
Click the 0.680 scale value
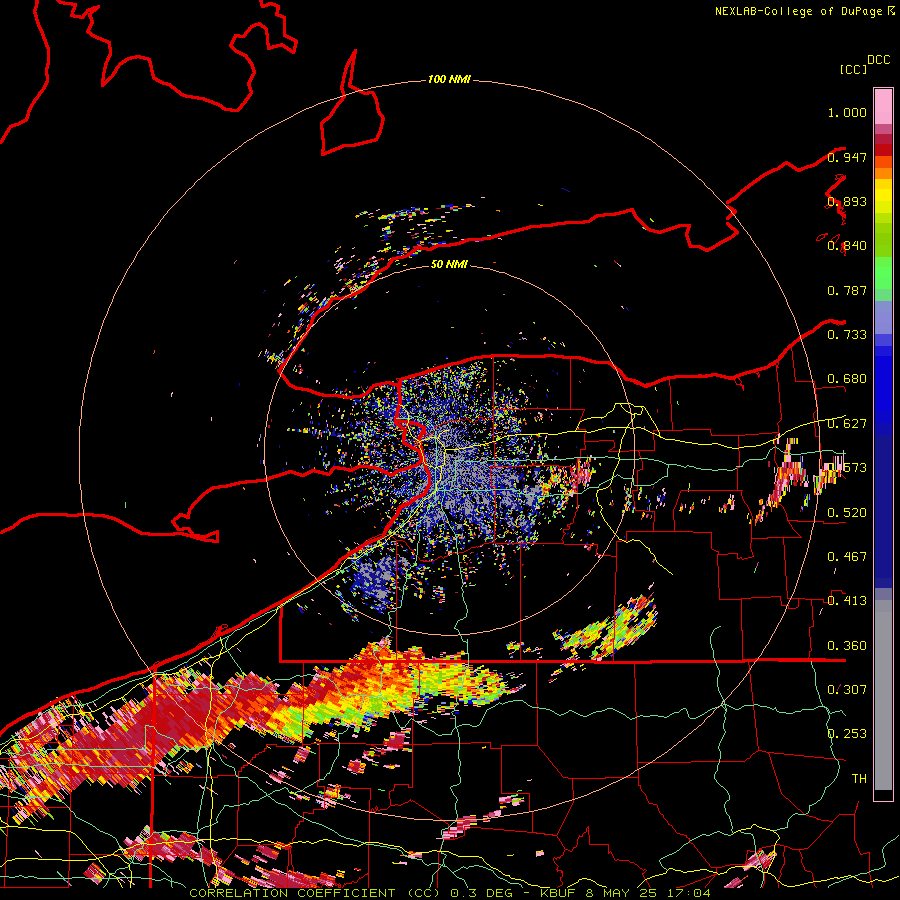[x=847, y=379]
